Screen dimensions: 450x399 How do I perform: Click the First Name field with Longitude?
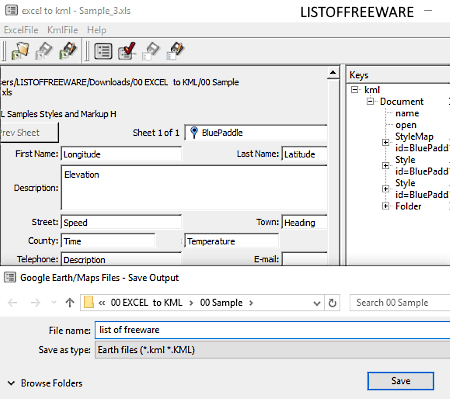121,154
